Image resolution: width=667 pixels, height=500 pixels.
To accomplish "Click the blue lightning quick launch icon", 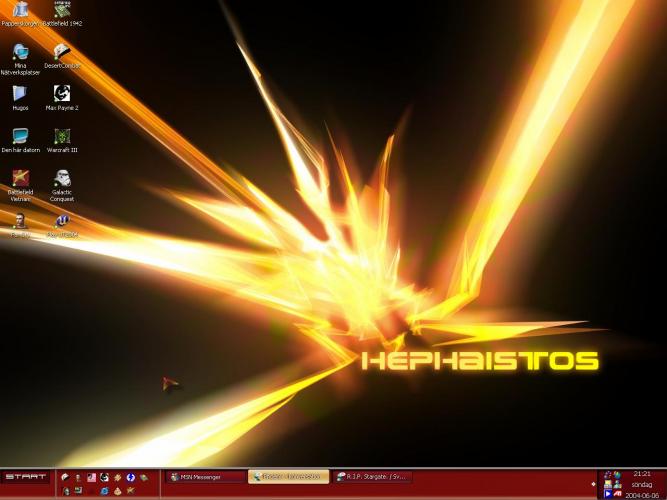I will (x=131, y=477).
